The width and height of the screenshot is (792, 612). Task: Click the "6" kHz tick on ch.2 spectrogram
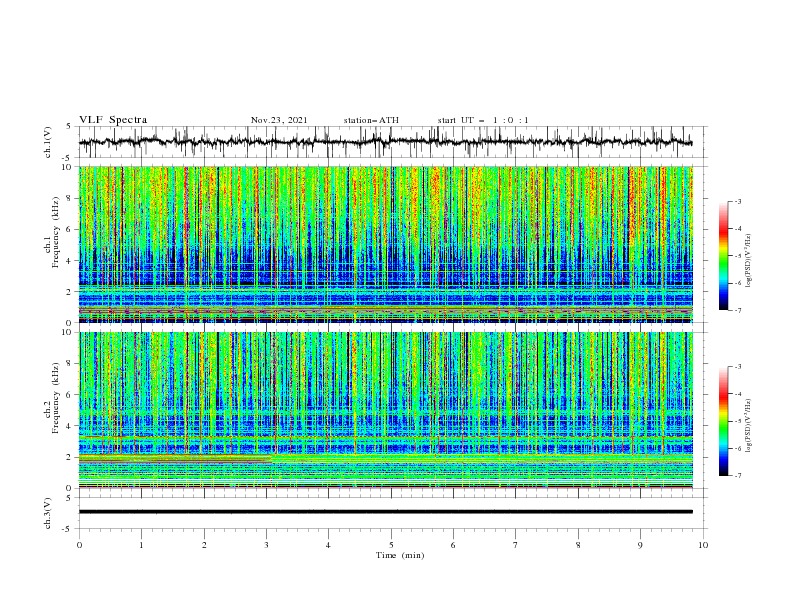tap(70, 394)
